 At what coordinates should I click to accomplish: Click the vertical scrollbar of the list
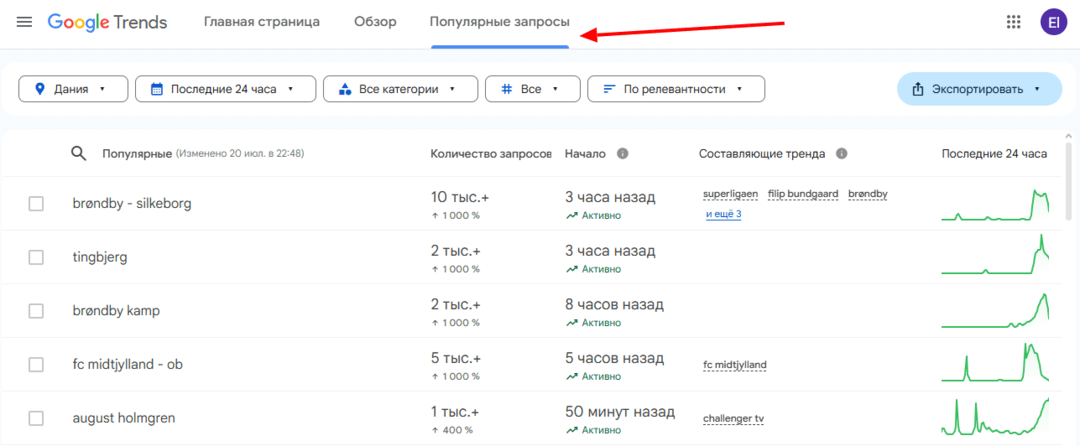tap(1068, 182)
